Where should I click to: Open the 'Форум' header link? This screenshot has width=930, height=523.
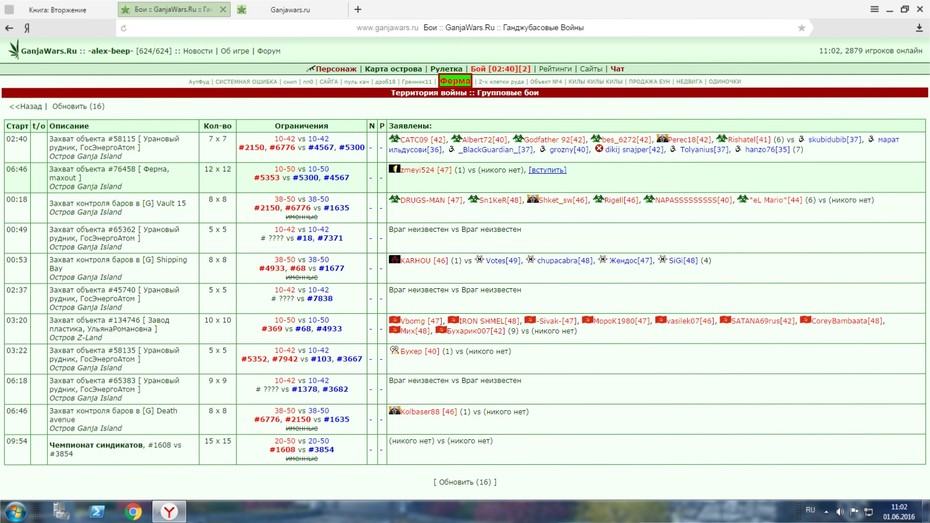point(269,51)
